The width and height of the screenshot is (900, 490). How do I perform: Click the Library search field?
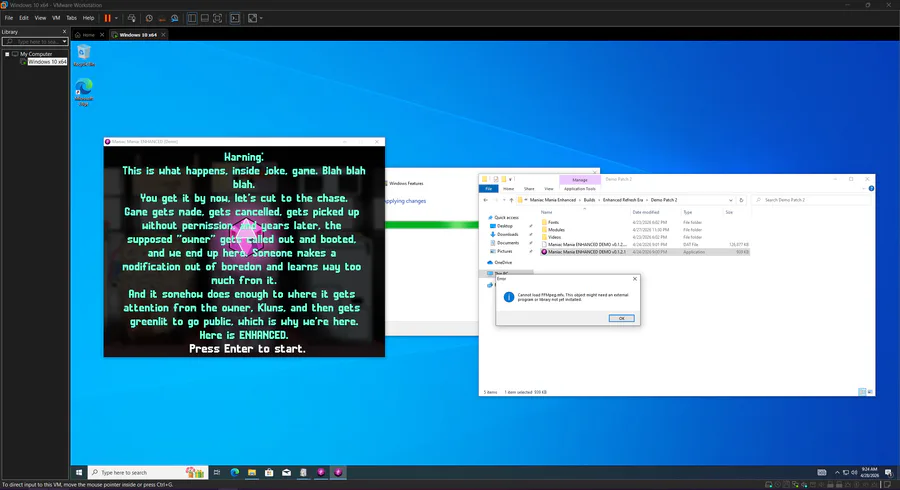[32, 42]
